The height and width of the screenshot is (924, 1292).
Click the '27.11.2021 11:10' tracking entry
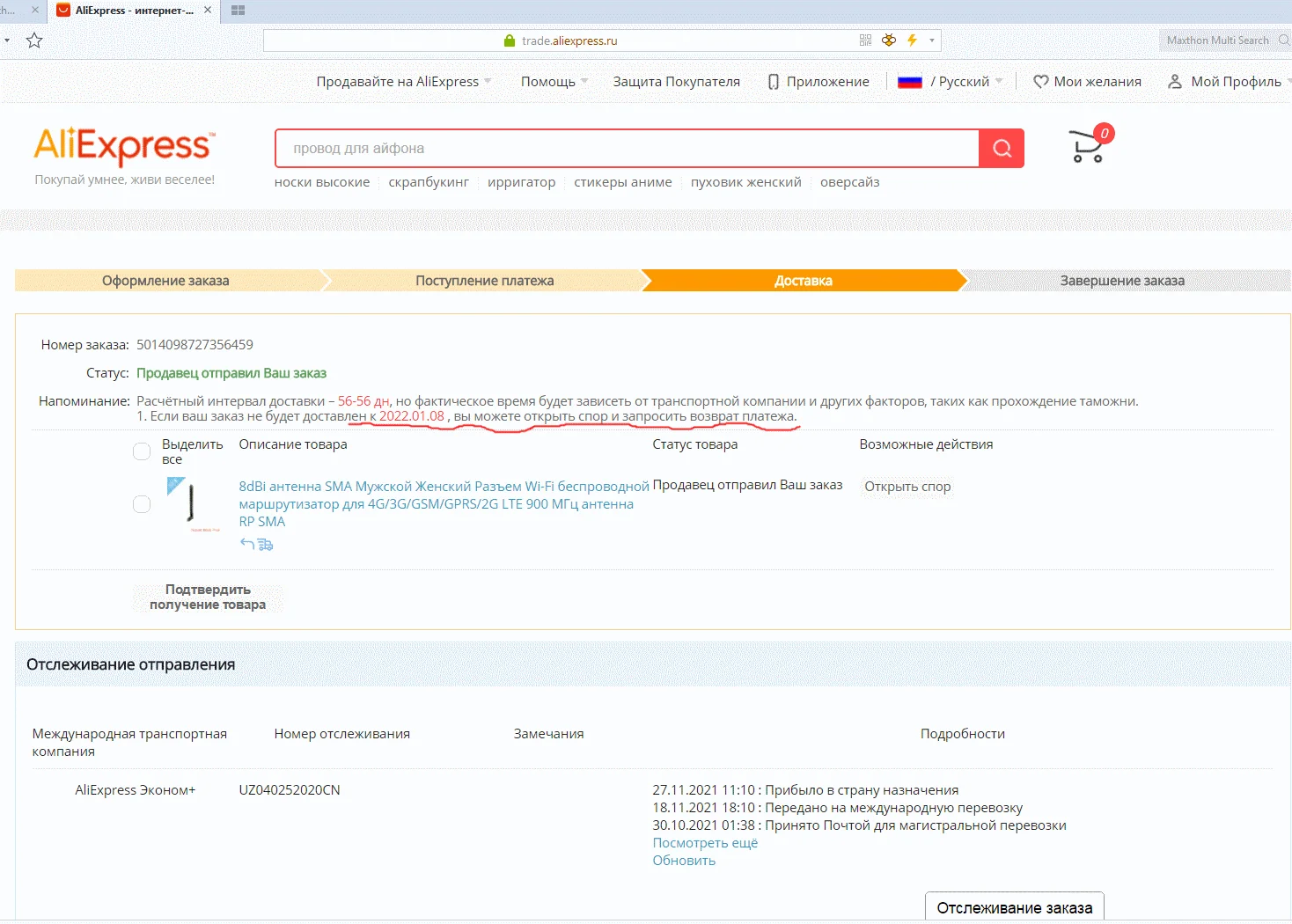pyautogui.click(x=805, y=790)
